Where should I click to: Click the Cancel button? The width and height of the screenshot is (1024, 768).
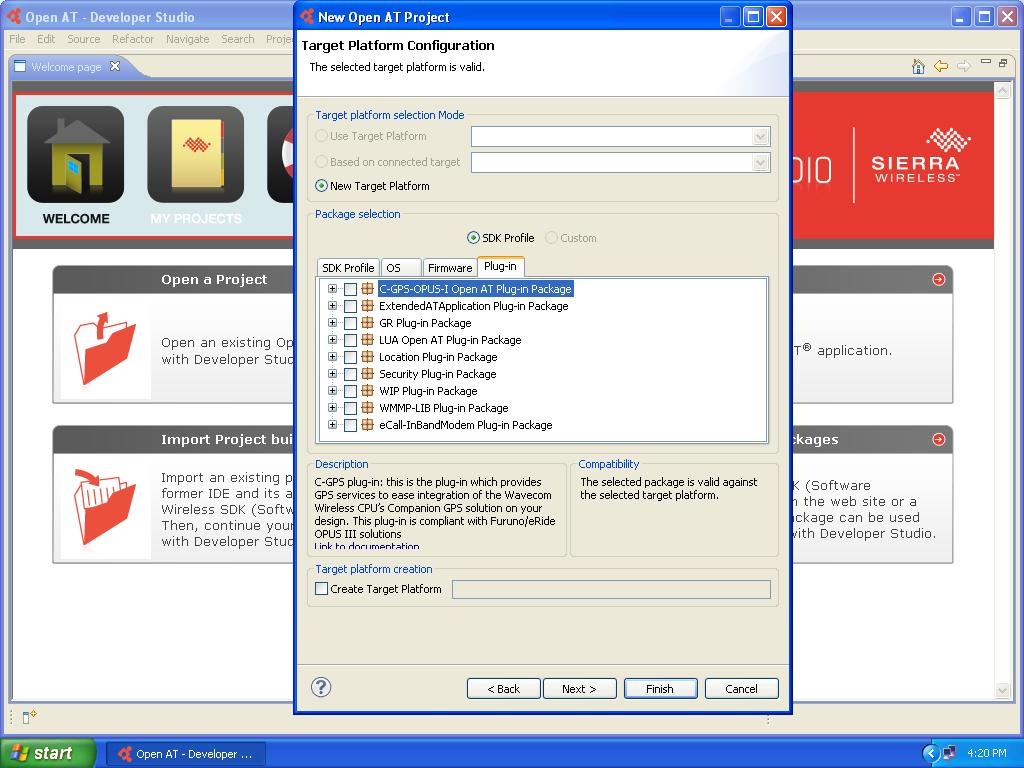coord(741,688)
